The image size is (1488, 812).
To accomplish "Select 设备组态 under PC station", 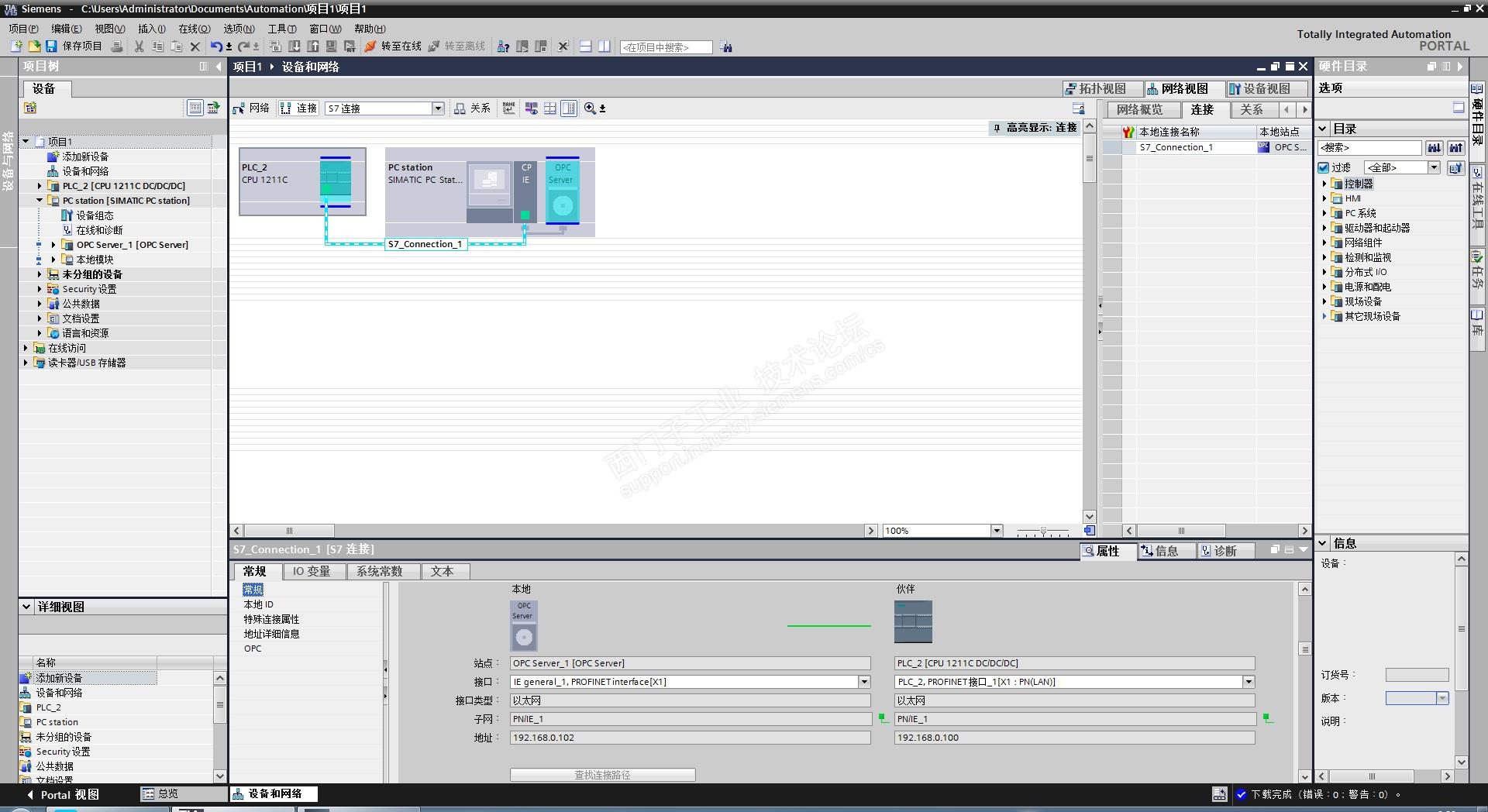I will pyautogui.click(x=95, y=215).
